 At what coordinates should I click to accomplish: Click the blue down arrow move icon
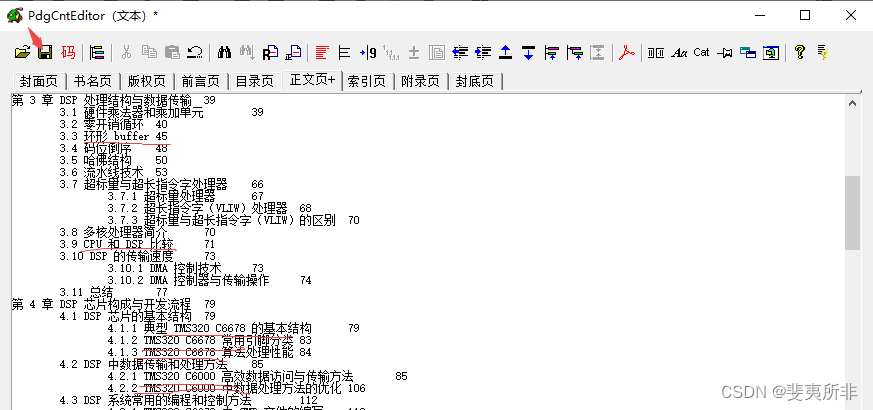[528, 52]
